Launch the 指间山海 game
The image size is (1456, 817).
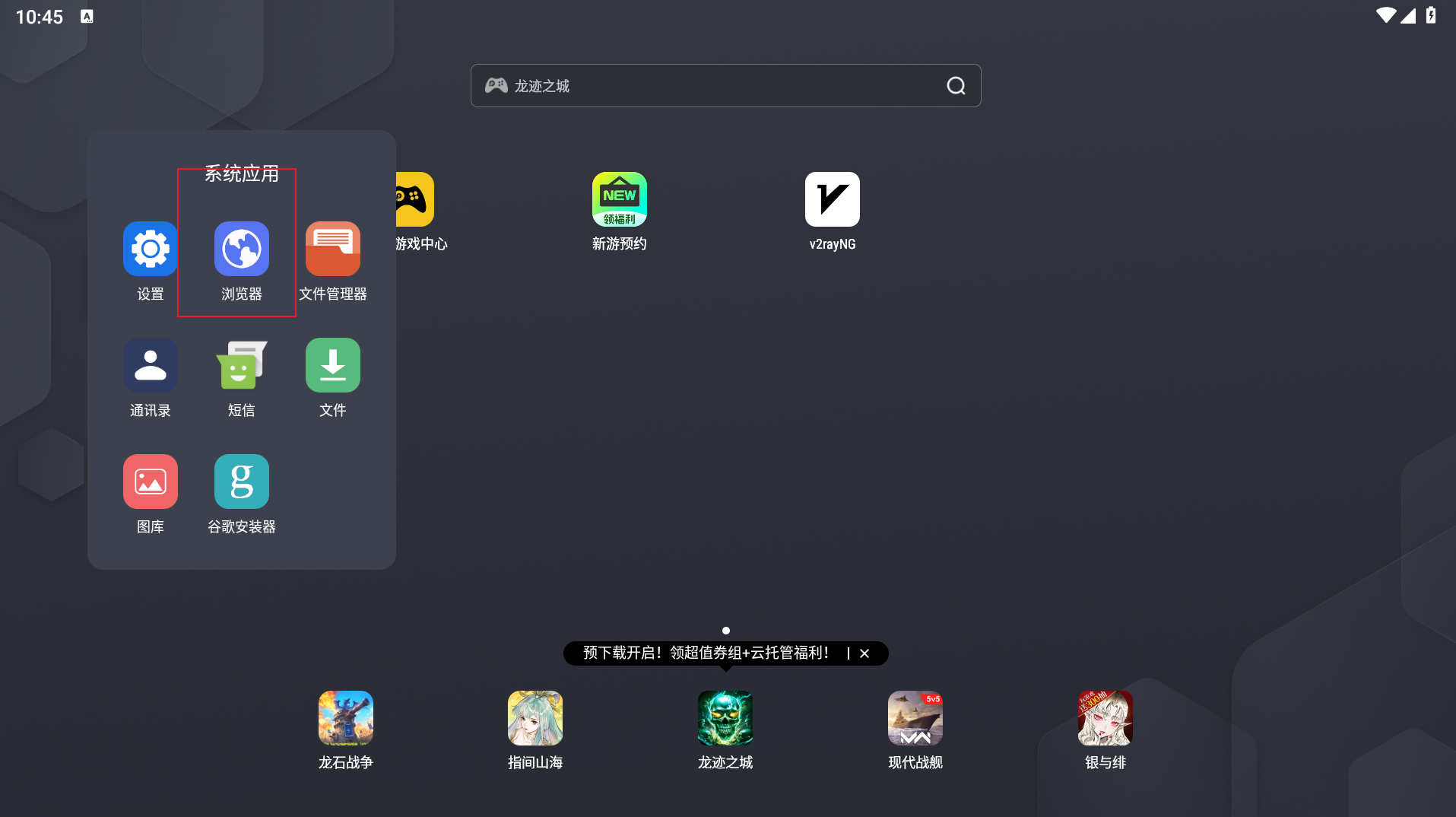coord(535,718)
